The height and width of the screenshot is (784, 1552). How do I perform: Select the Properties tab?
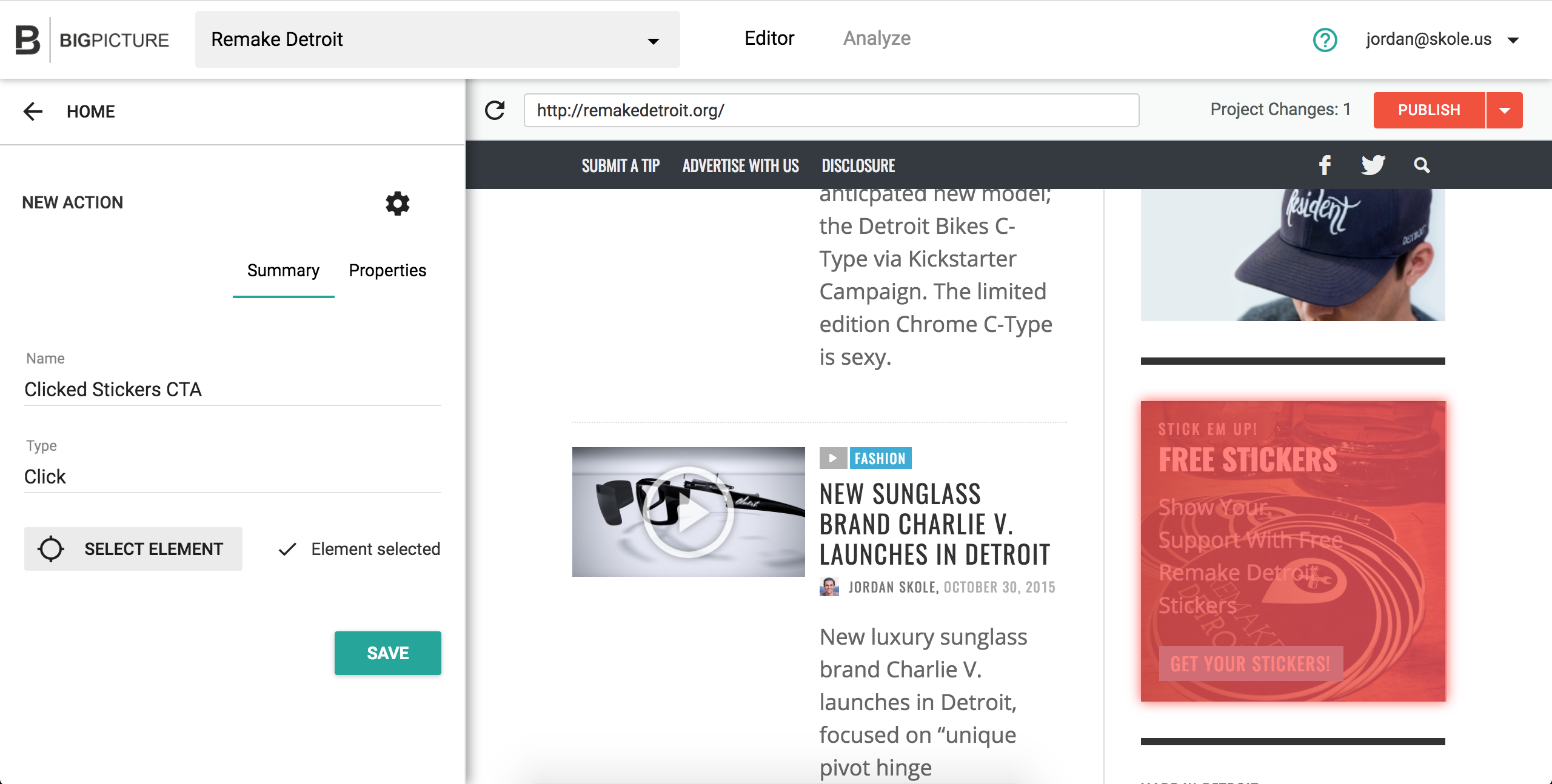click(387, 270)
